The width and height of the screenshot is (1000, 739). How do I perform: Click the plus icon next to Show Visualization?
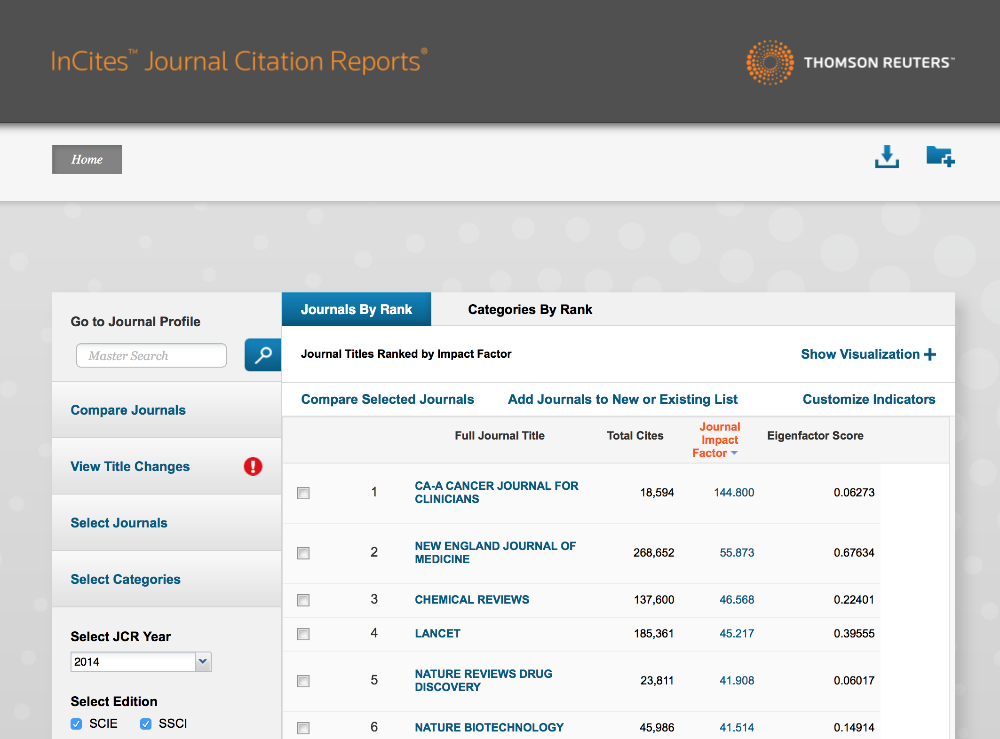pos(930,355)
